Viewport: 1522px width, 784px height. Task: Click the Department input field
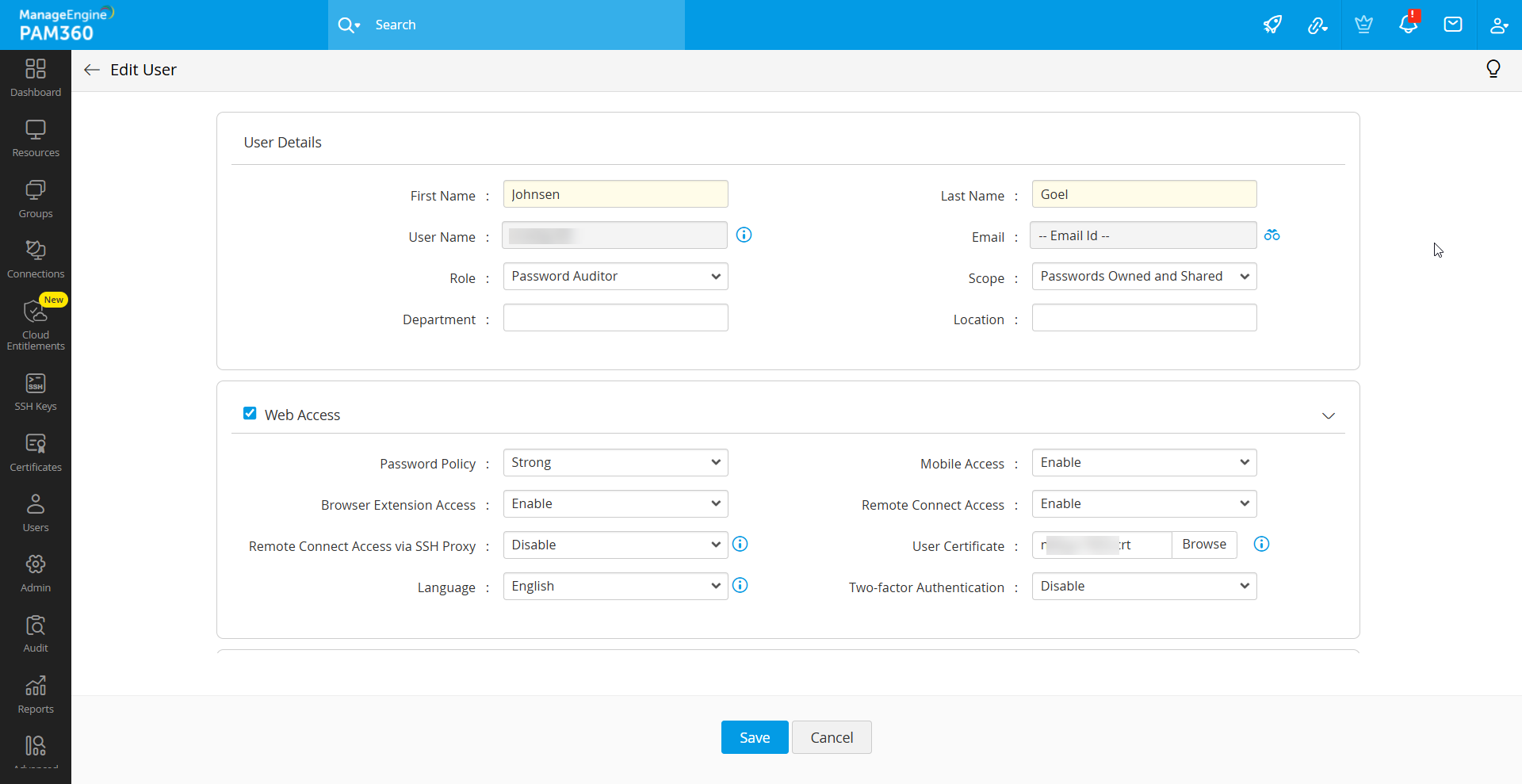tap(615, 318)
